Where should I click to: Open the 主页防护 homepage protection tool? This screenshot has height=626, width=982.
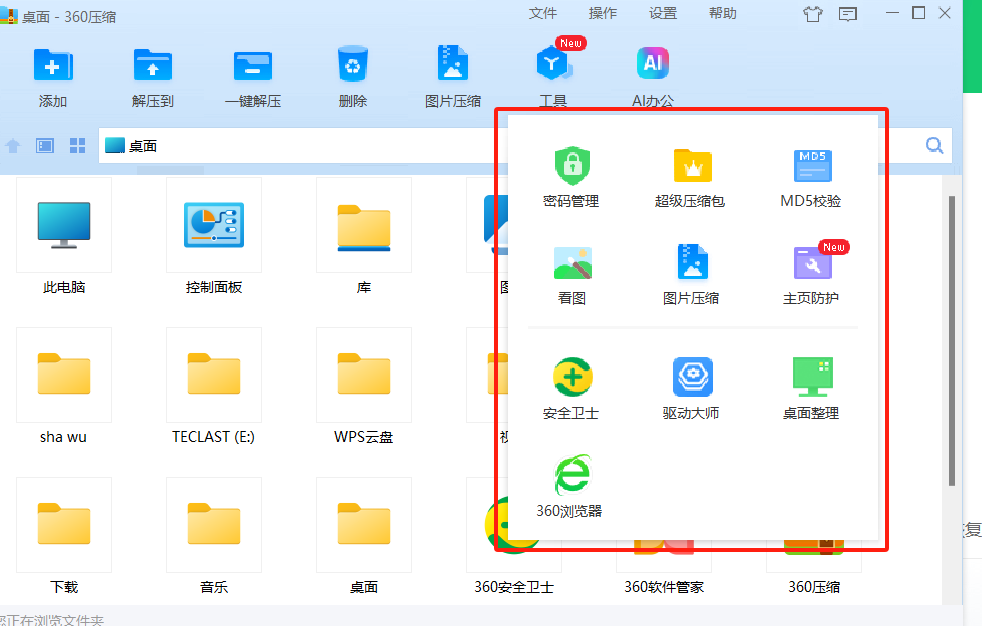tap(811, 273)
